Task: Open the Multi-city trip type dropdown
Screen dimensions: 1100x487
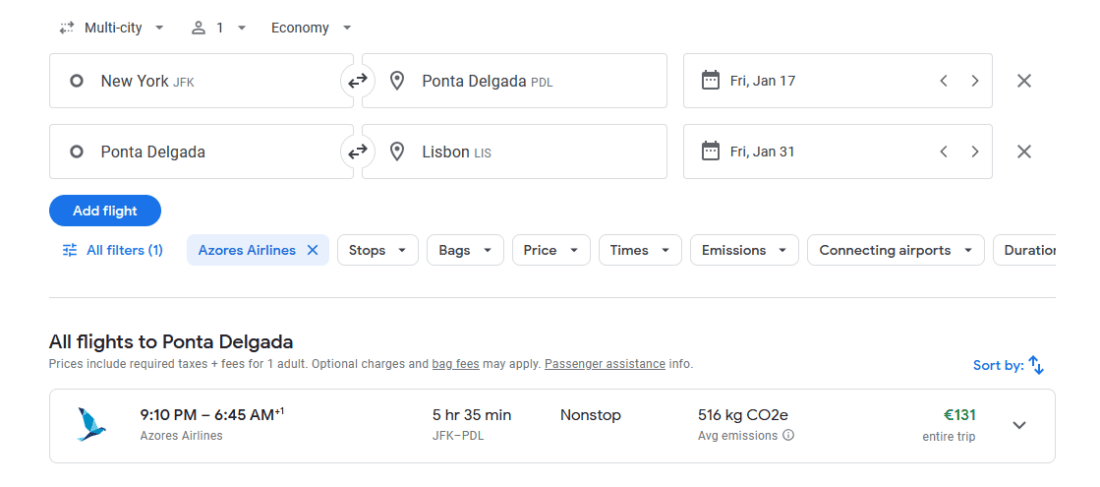Action: 111,28
